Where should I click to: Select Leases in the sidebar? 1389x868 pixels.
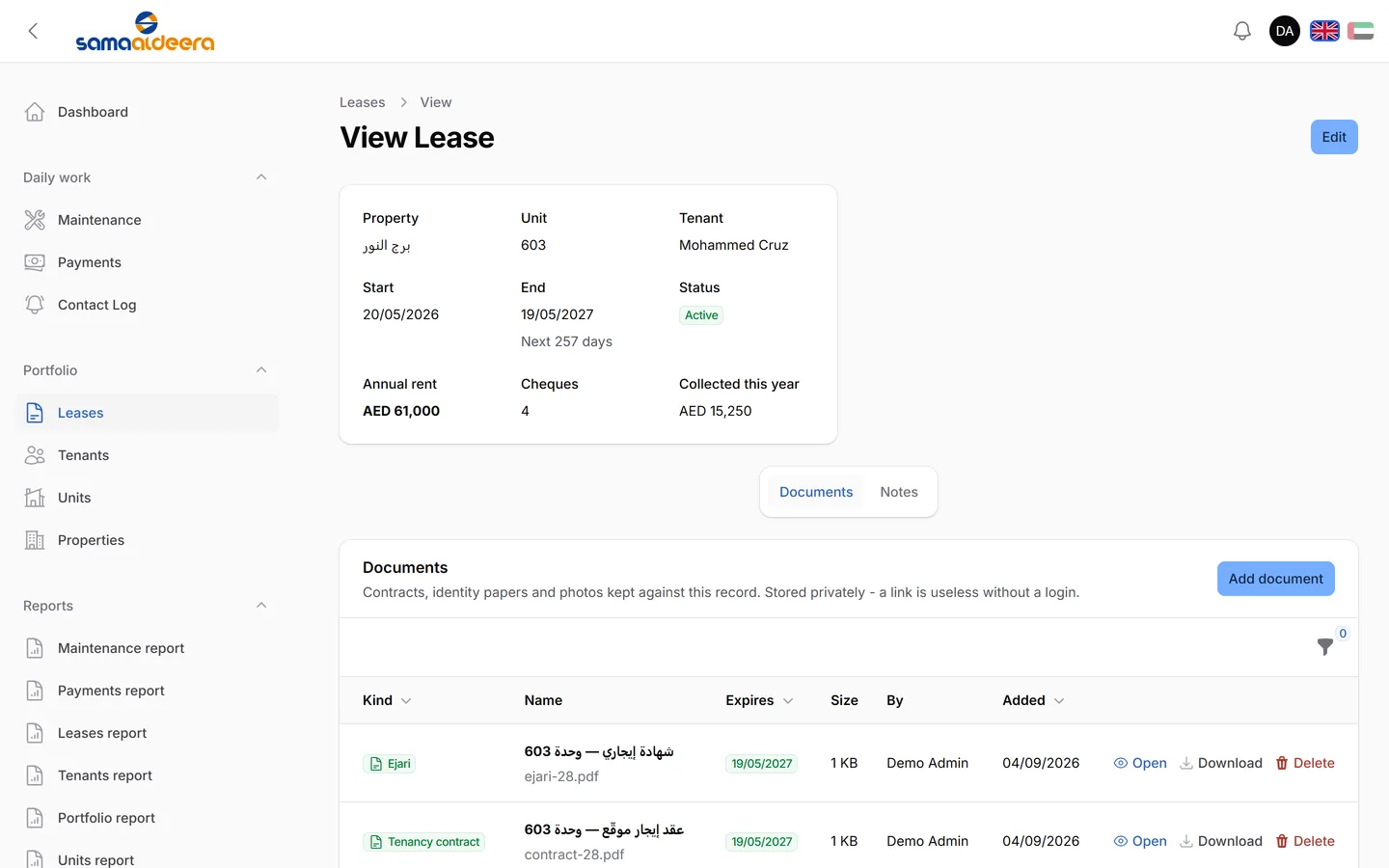pos(147,413)
